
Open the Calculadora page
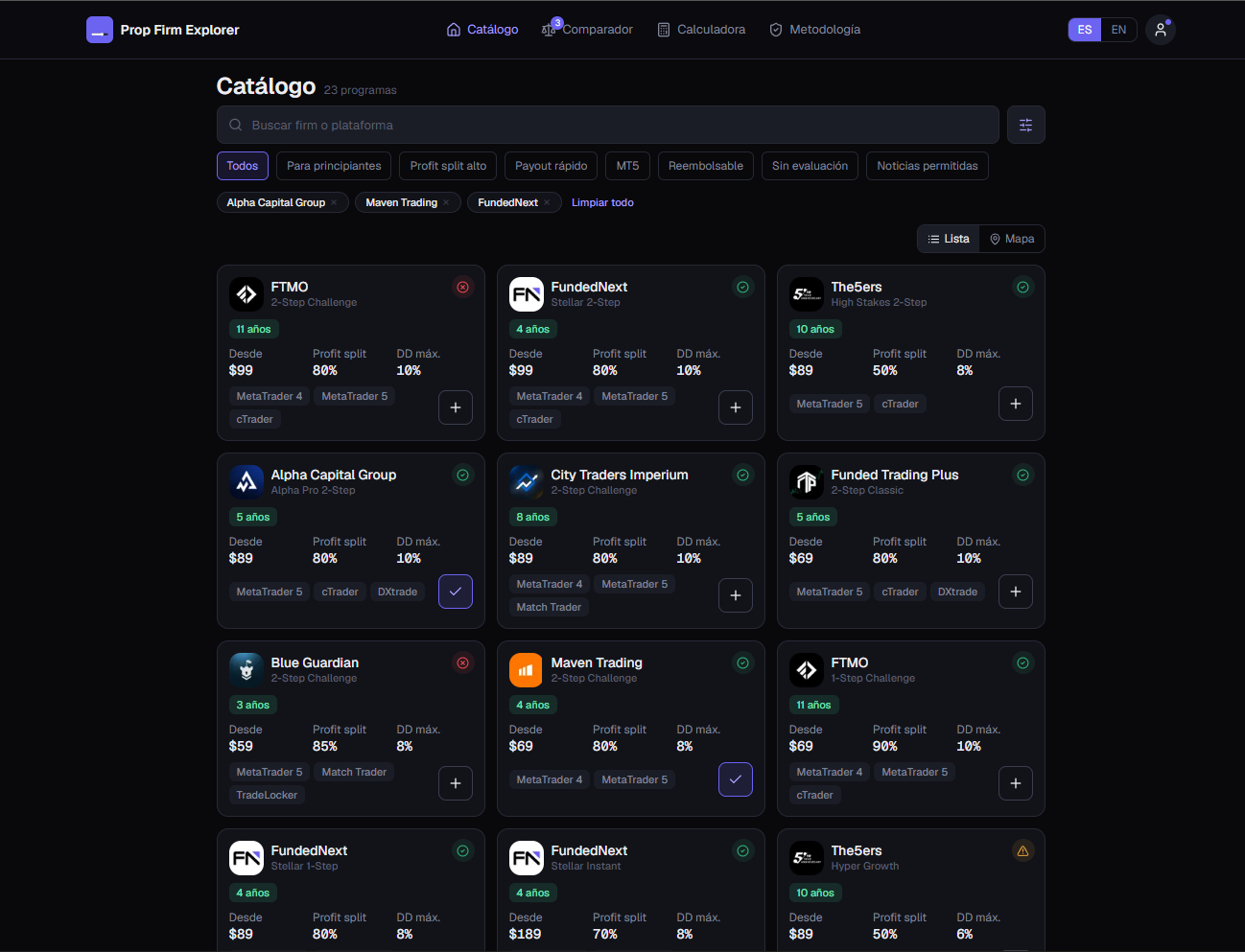[701, 30]
